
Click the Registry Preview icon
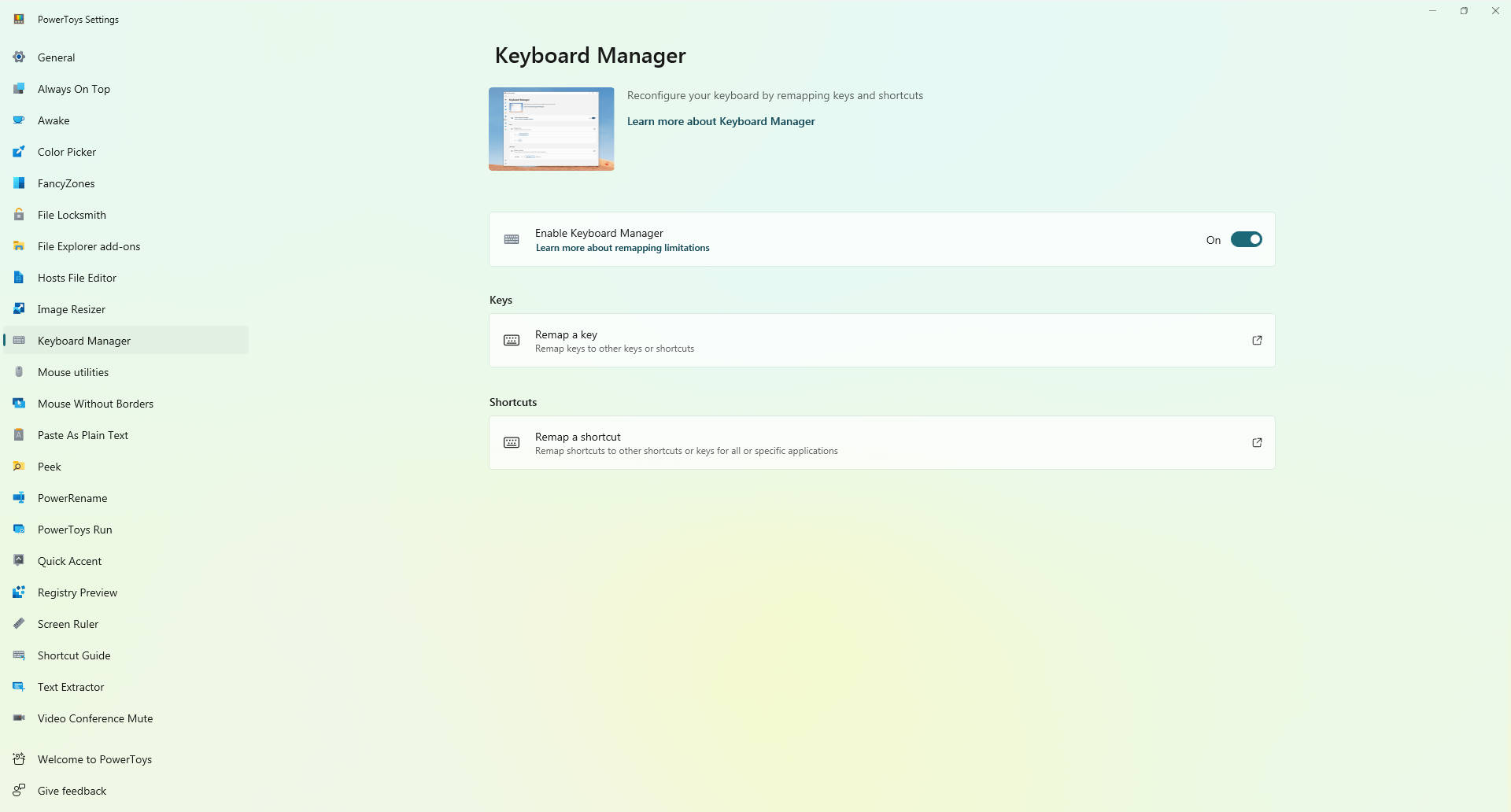tap(19, 592)
